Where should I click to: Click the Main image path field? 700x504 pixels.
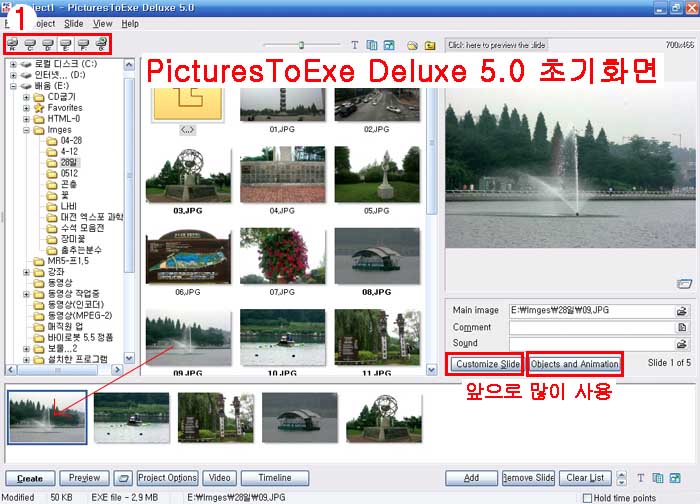click(592, 311)
